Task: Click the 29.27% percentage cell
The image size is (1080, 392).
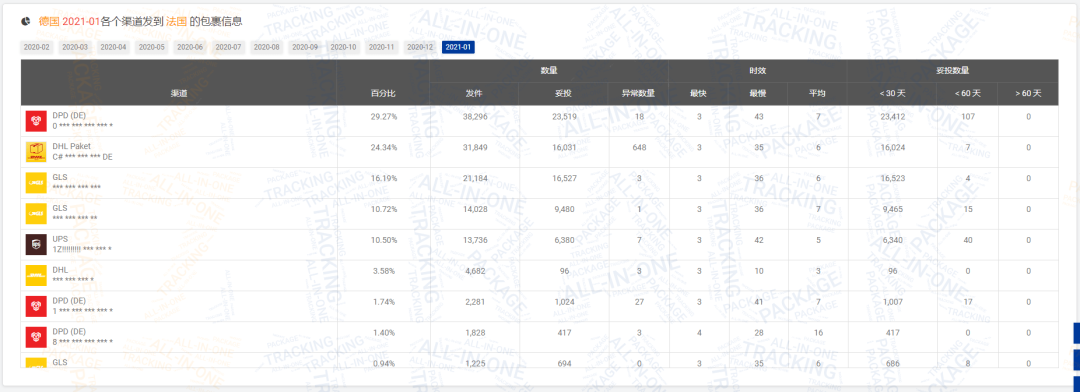Action: click(x=384, y=117)
